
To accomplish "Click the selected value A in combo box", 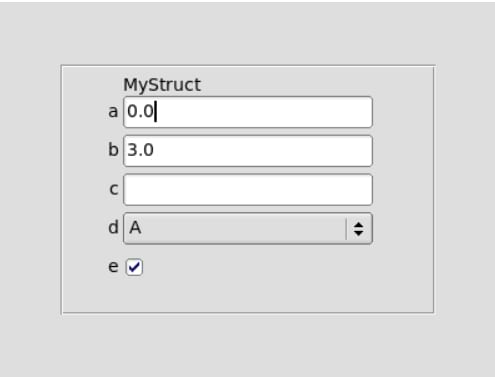I will pos(135,228).
